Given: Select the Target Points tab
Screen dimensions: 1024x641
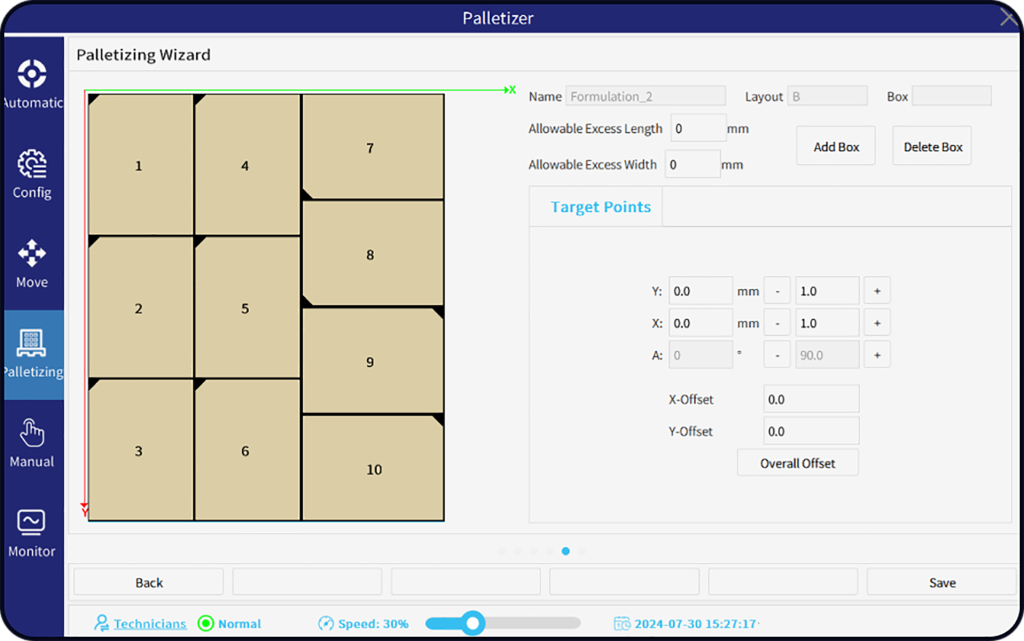Looking at the screenshot, I should (600, 207).
